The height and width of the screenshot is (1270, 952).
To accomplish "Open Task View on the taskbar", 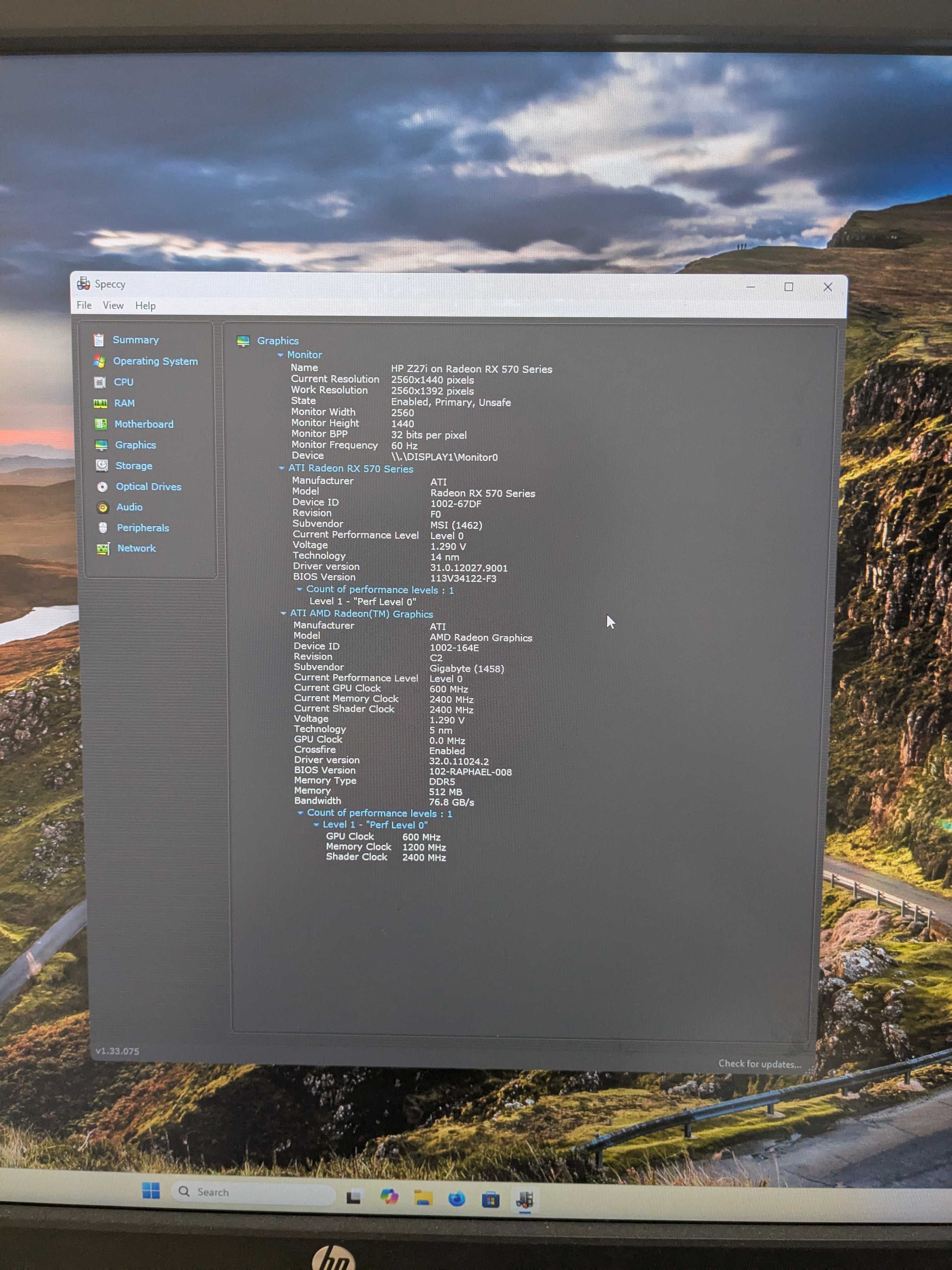I will click(x=354, y=1197).
